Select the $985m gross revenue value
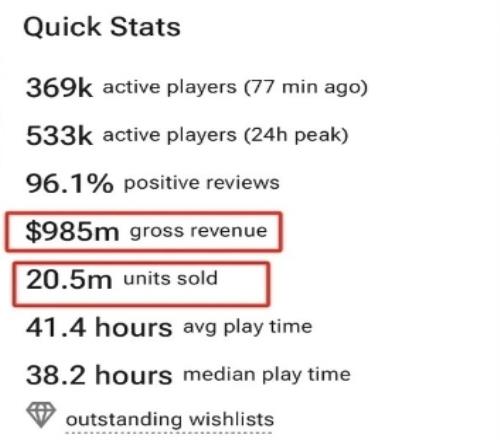The image size is (500, 440). [72, 232]
